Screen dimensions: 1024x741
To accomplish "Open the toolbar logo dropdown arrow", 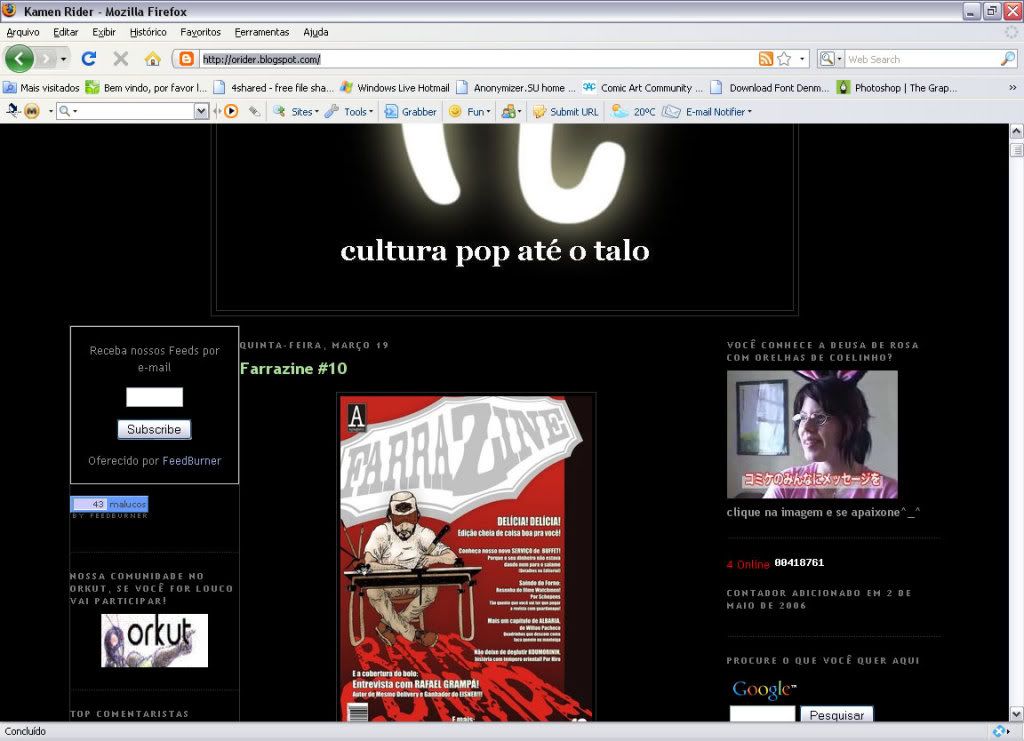I will (x=50, y=112).
